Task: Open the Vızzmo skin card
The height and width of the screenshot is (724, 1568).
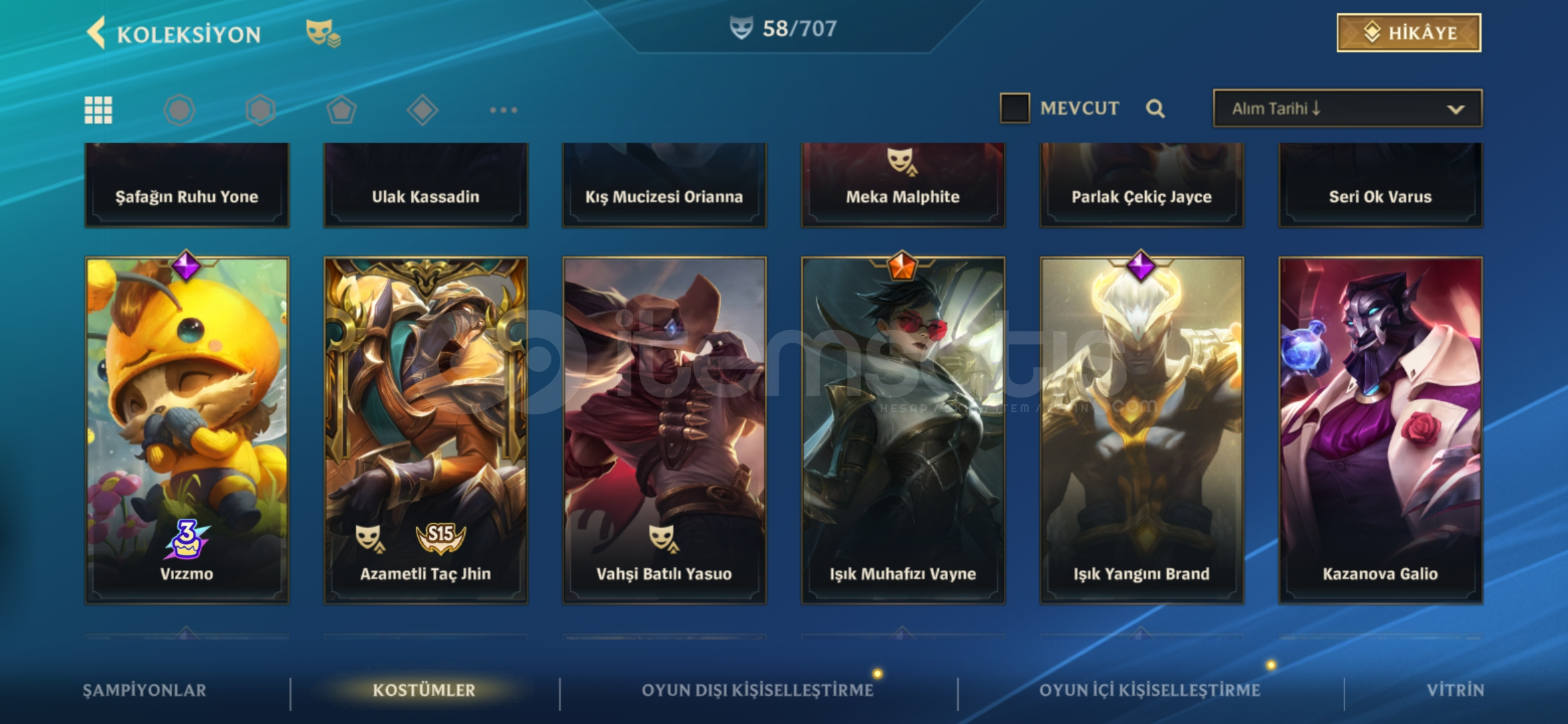Action: tap(187, 430)
